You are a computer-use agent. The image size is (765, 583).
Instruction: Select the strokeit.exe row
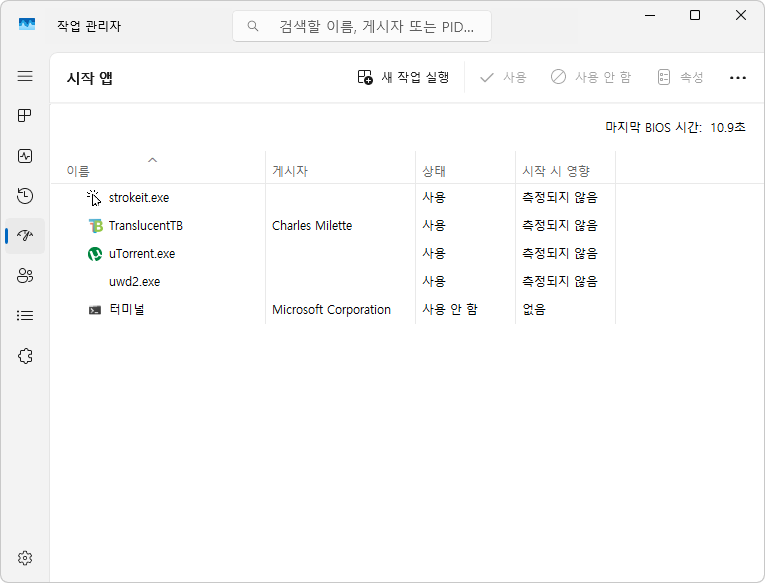pos(333,198)
